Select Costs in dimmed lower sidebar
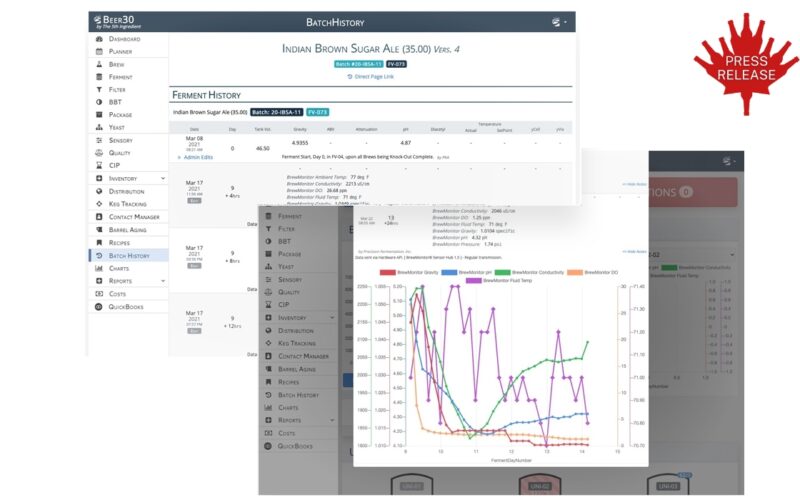The width and height of the screenshot is (800, 500). (x=287, y=433)
